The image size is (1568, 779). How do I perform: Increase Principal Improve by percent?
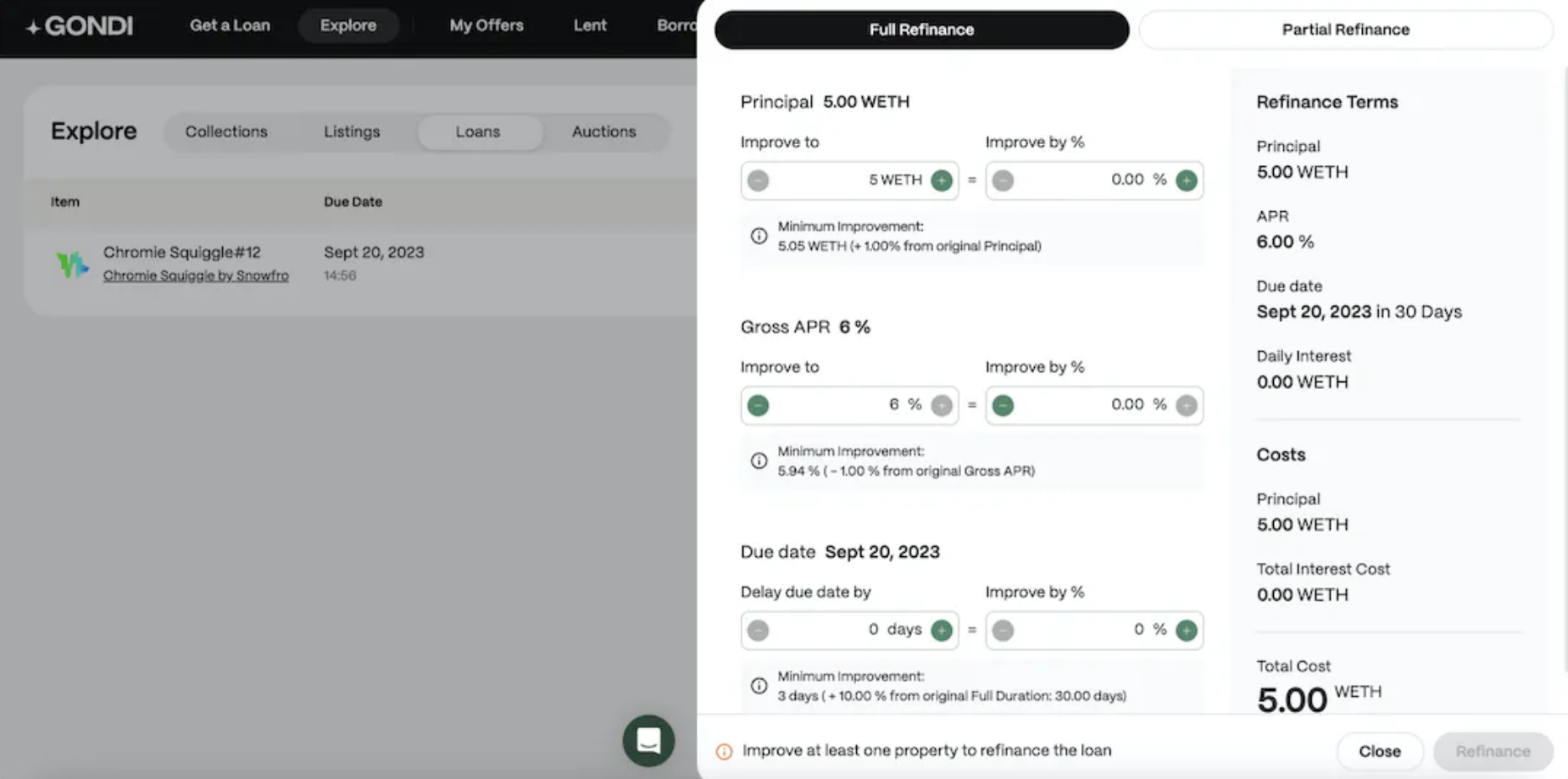click(x=1187, y=181)
